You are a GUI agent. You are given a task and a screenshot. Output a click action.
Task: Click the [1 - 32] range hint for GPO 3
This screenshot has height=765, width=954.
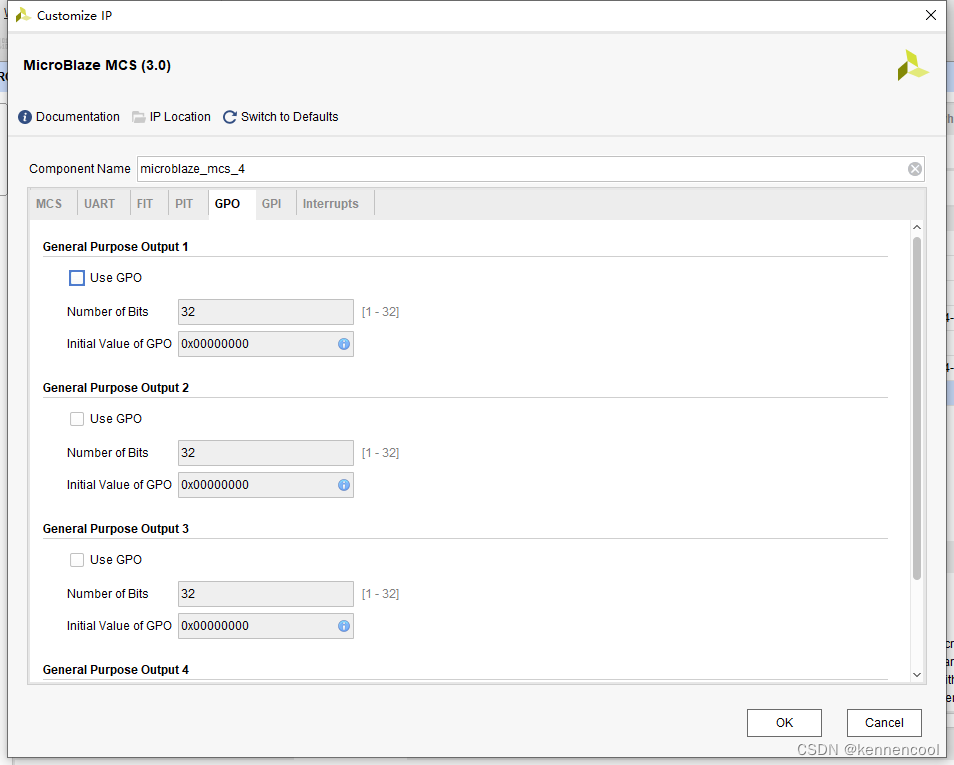(x=380, y=594)
